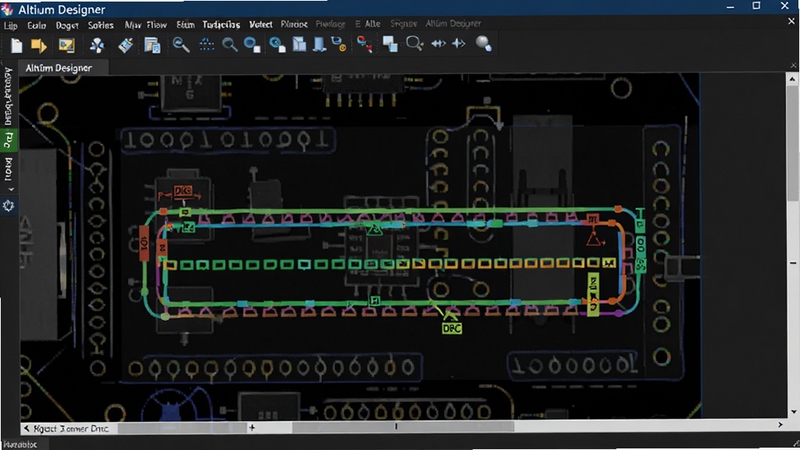Click the framed picture toolbar icon
This screenshot has height=450, width=800.
pyautogui.click(x=66, y=45)
